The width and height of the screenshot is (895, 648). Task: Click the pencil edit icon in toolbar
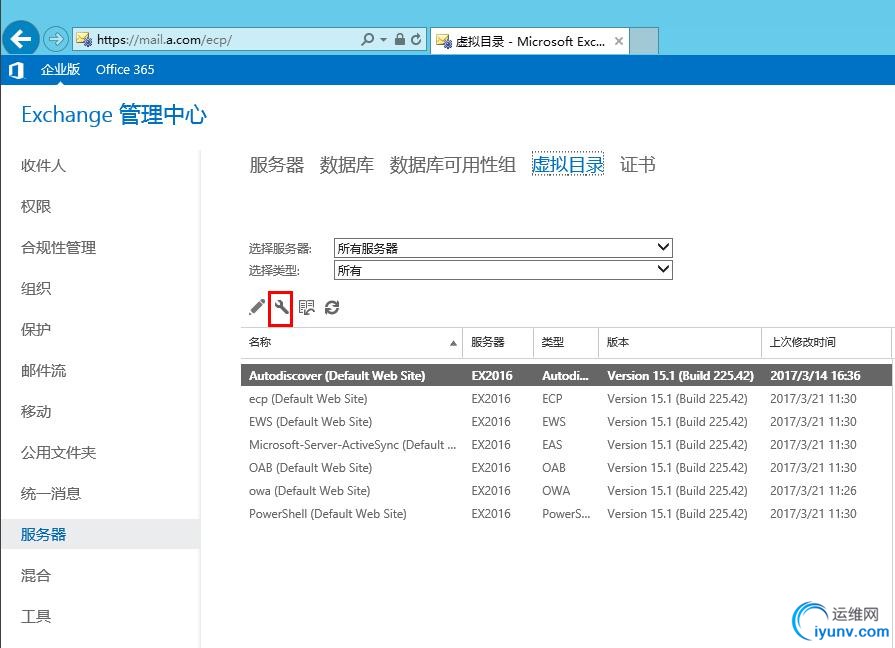[257, 307]
